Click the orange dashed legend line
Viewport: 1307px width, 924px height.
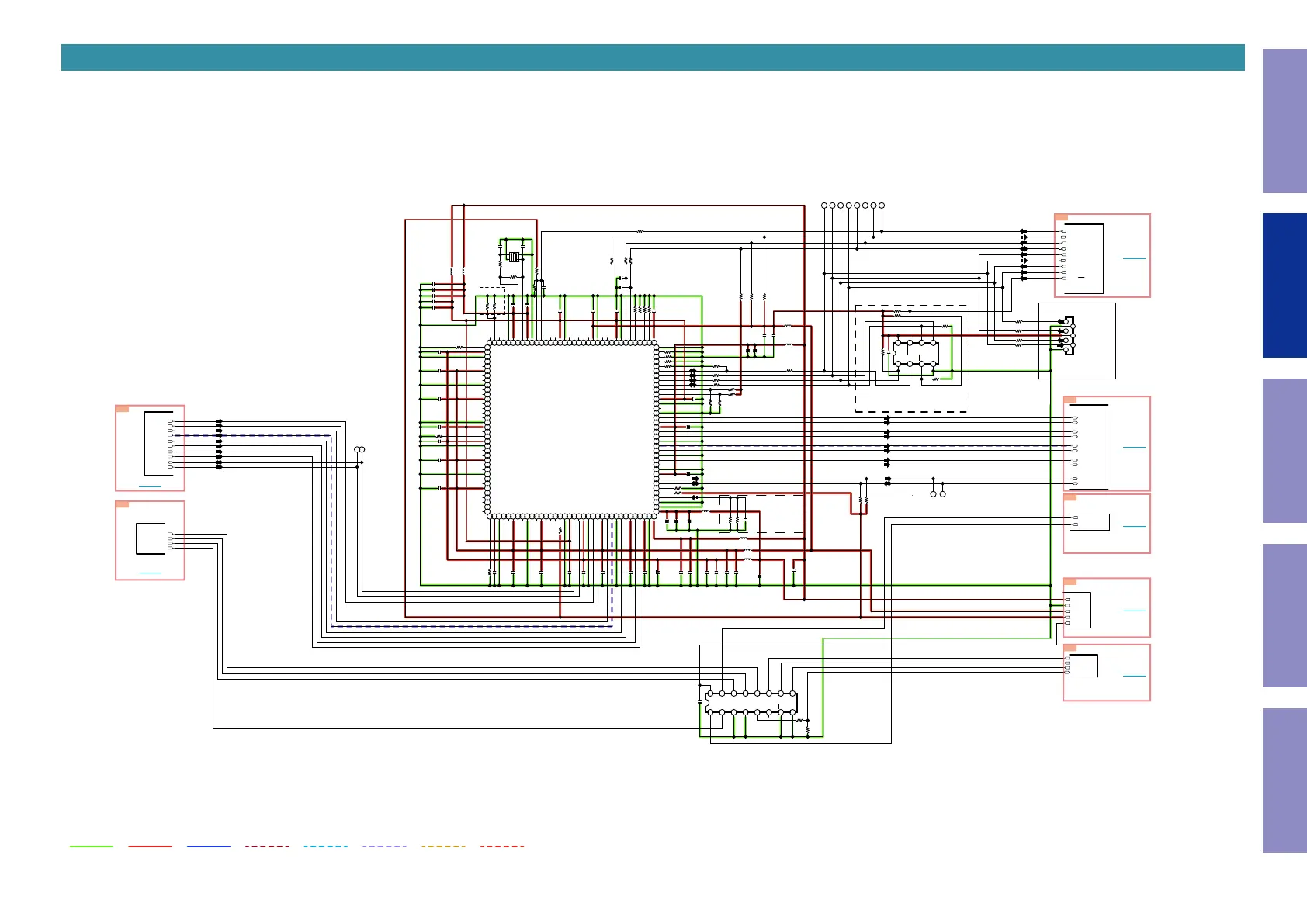pyautogui.click(x=443, y=846)
